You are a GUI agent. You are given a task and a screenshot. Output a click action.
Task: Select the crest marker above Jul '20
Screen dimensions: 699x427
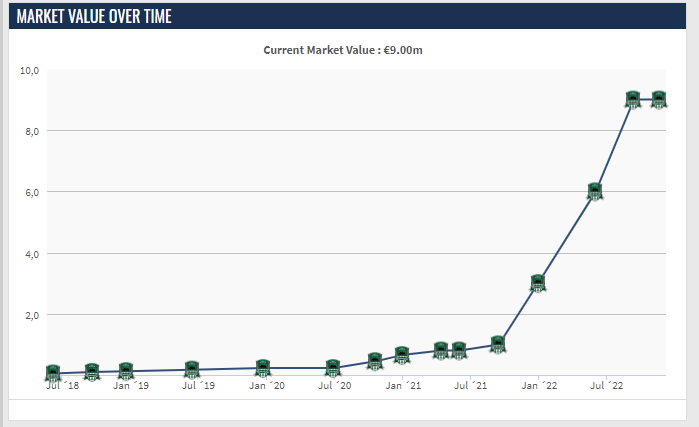click(x=333, y=367)
